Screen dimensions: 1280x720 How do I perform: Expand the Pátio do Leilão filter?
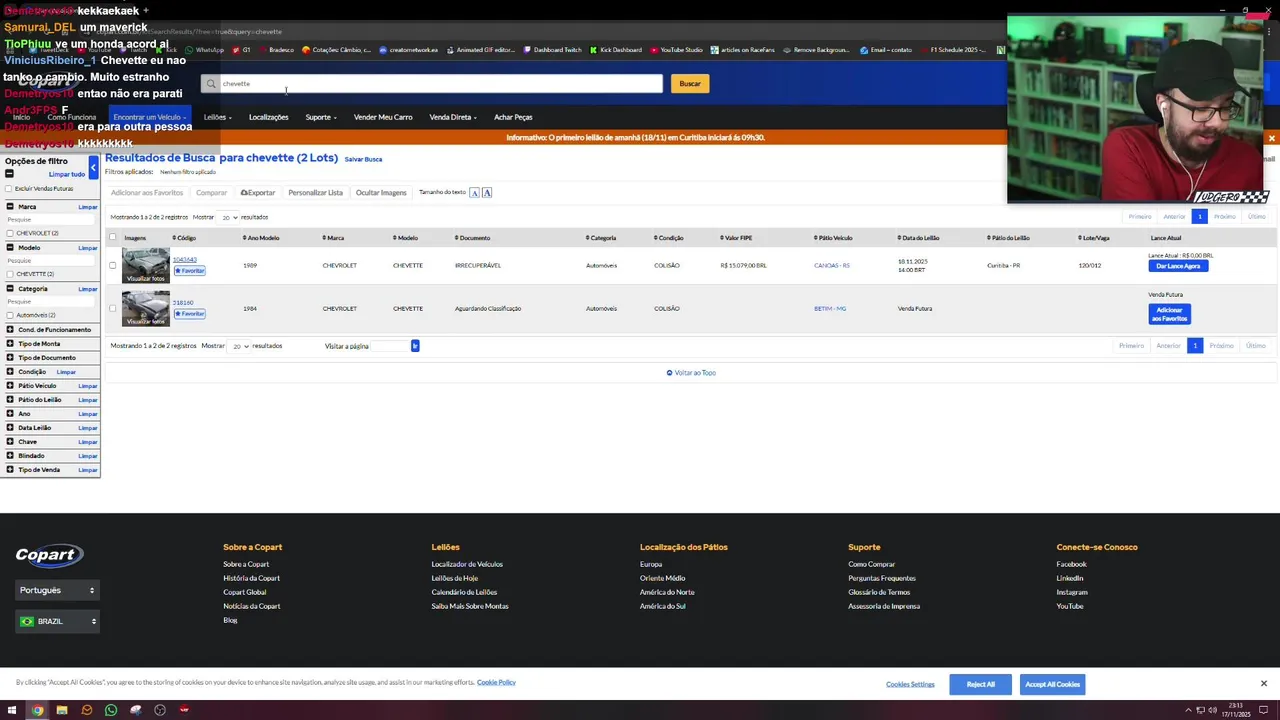coord(10,400)
